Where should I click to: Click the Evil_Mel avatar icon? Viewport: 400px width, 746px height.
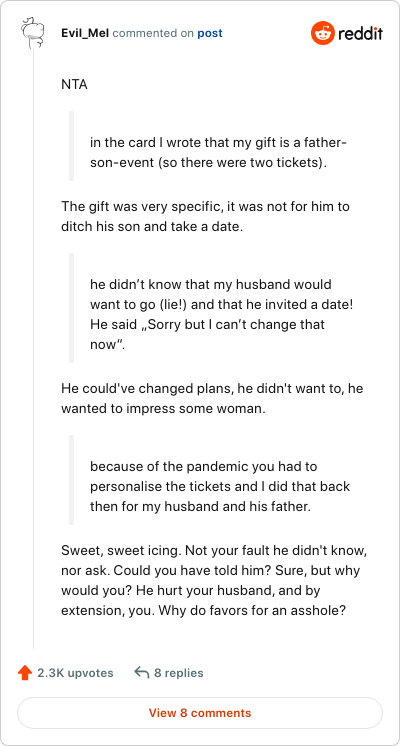coord(33,33)
